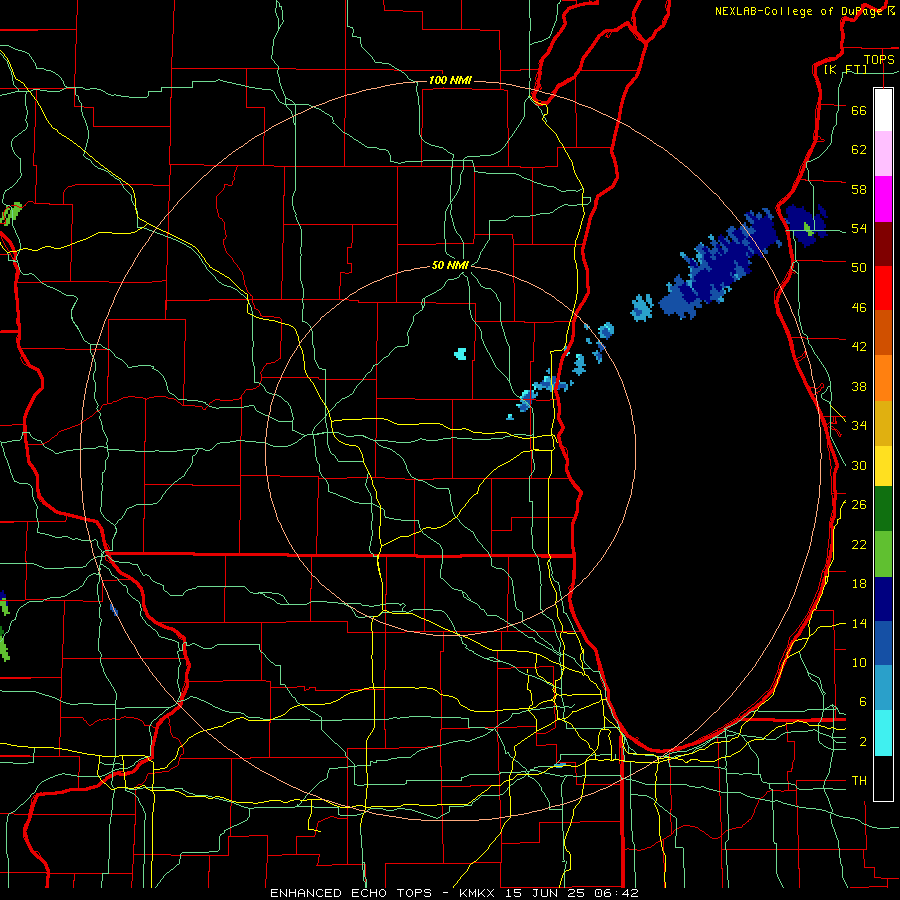Click the "100 NMI" range ring label
This screenshot has width=900, height=900.
450,80
